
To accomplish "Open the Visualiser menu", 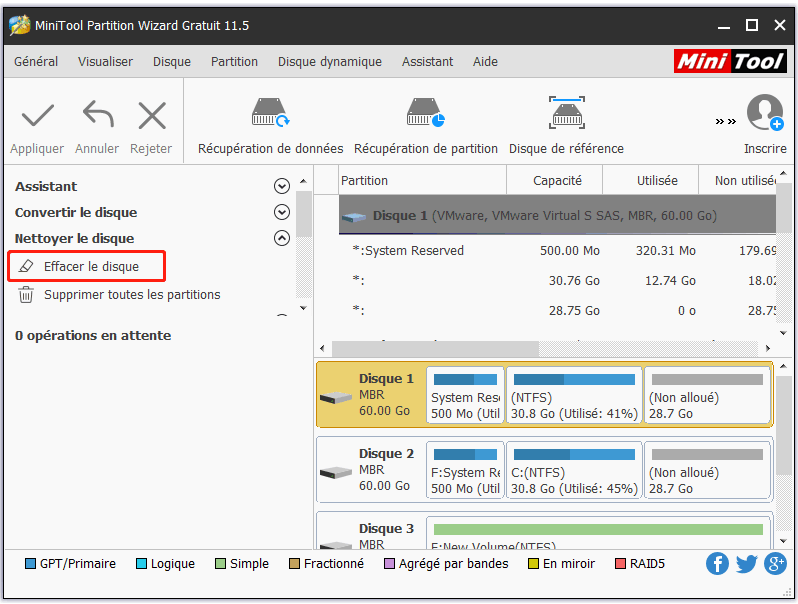I will (x=105, y=62).
